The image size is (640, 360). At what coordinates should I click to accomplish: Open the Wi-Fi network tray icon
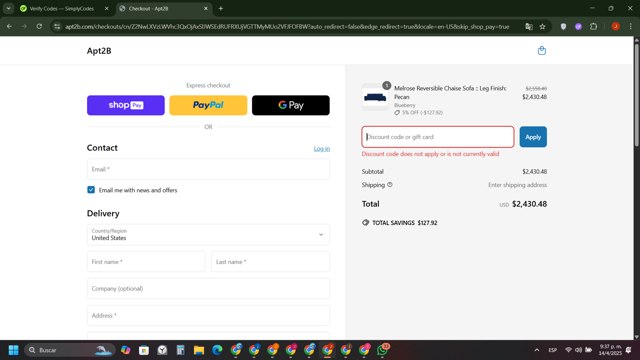click(x=568, y=350)
